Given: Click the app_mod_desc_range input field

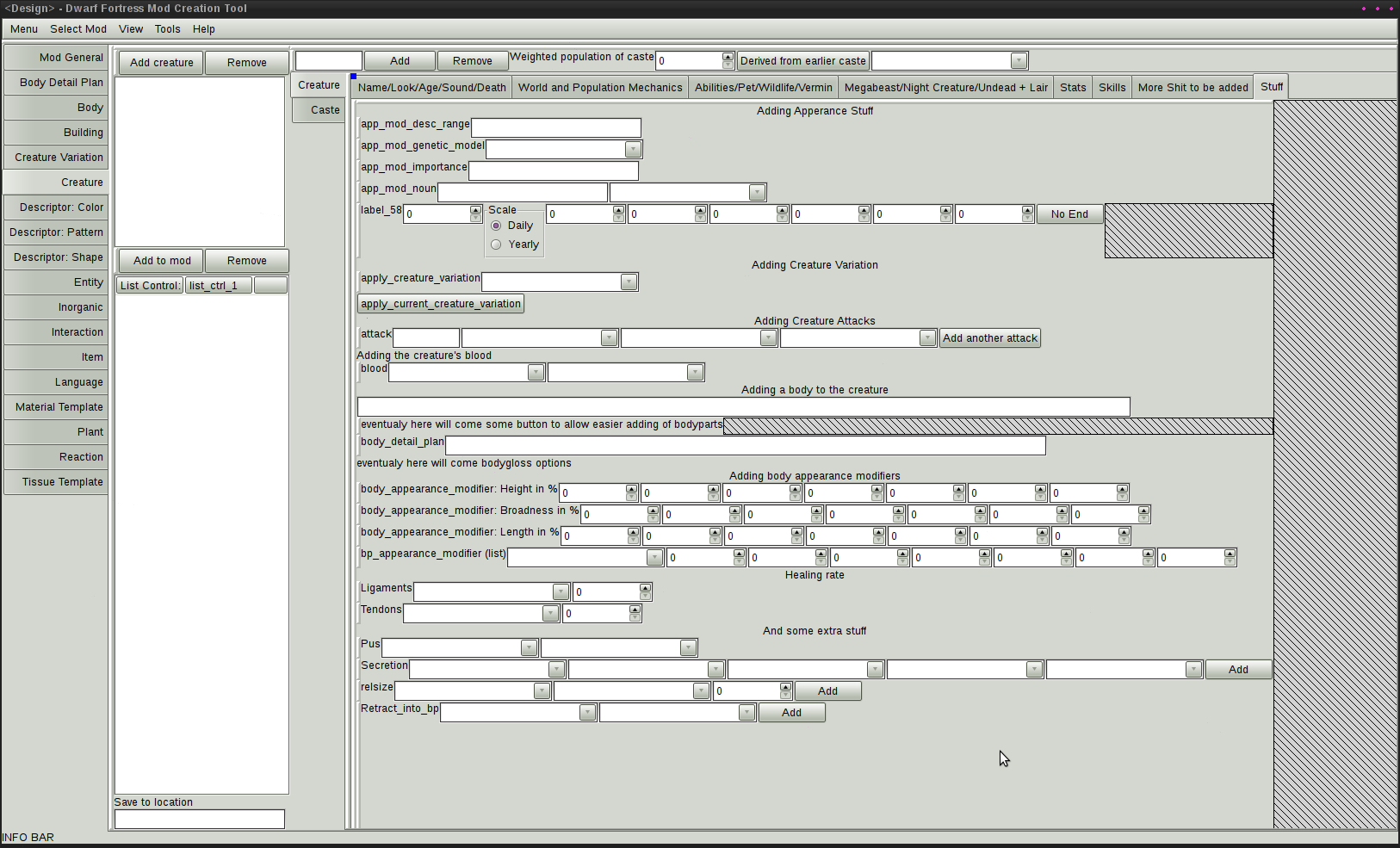Looking at the screenshot, I should [555, 127].
